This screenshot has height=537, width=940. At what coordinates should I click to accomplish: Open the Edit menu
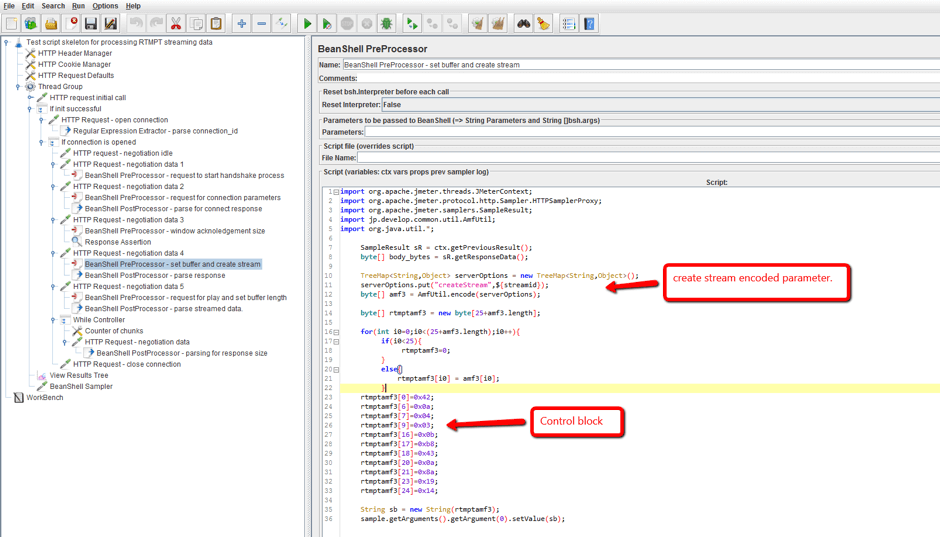[x=28, y=6]
